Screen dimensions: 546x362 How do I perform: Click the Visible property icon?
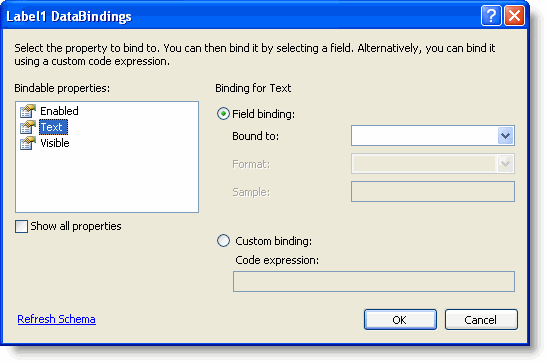point(28,143)
